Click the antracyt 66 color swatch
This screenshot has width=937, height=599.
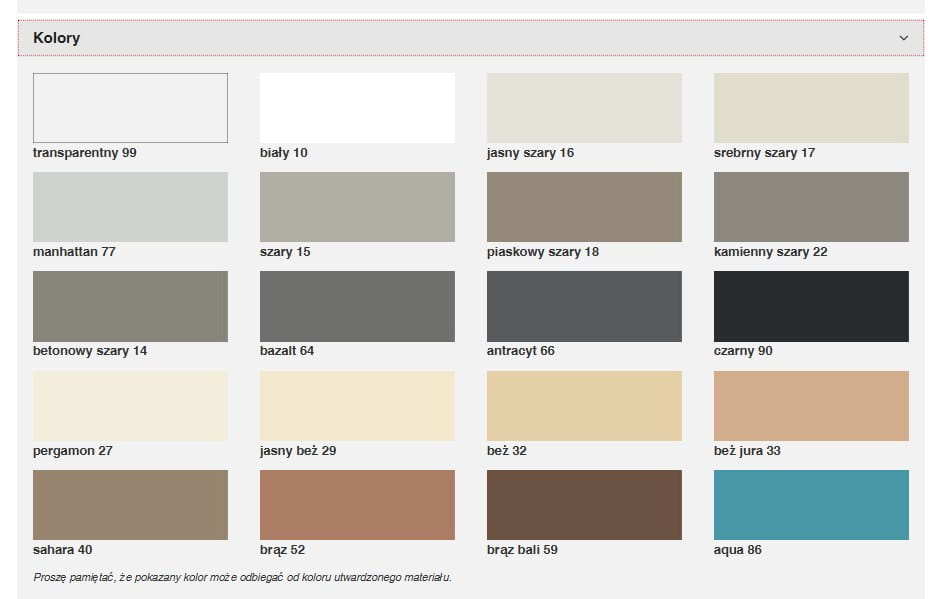pyautogui.click(x=584, y=306)
